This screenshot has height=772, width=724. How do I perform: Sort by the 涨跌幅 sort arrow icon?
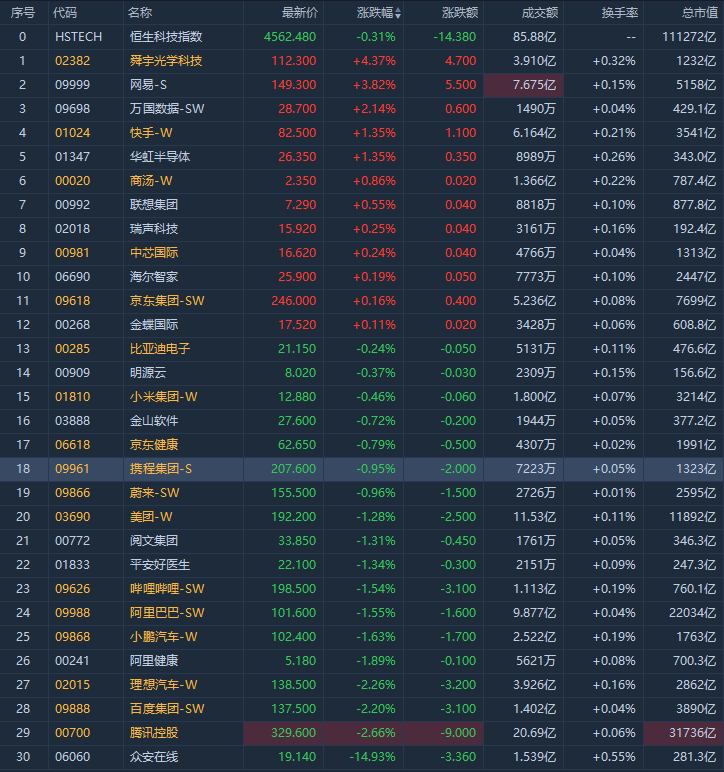(398, 13)
